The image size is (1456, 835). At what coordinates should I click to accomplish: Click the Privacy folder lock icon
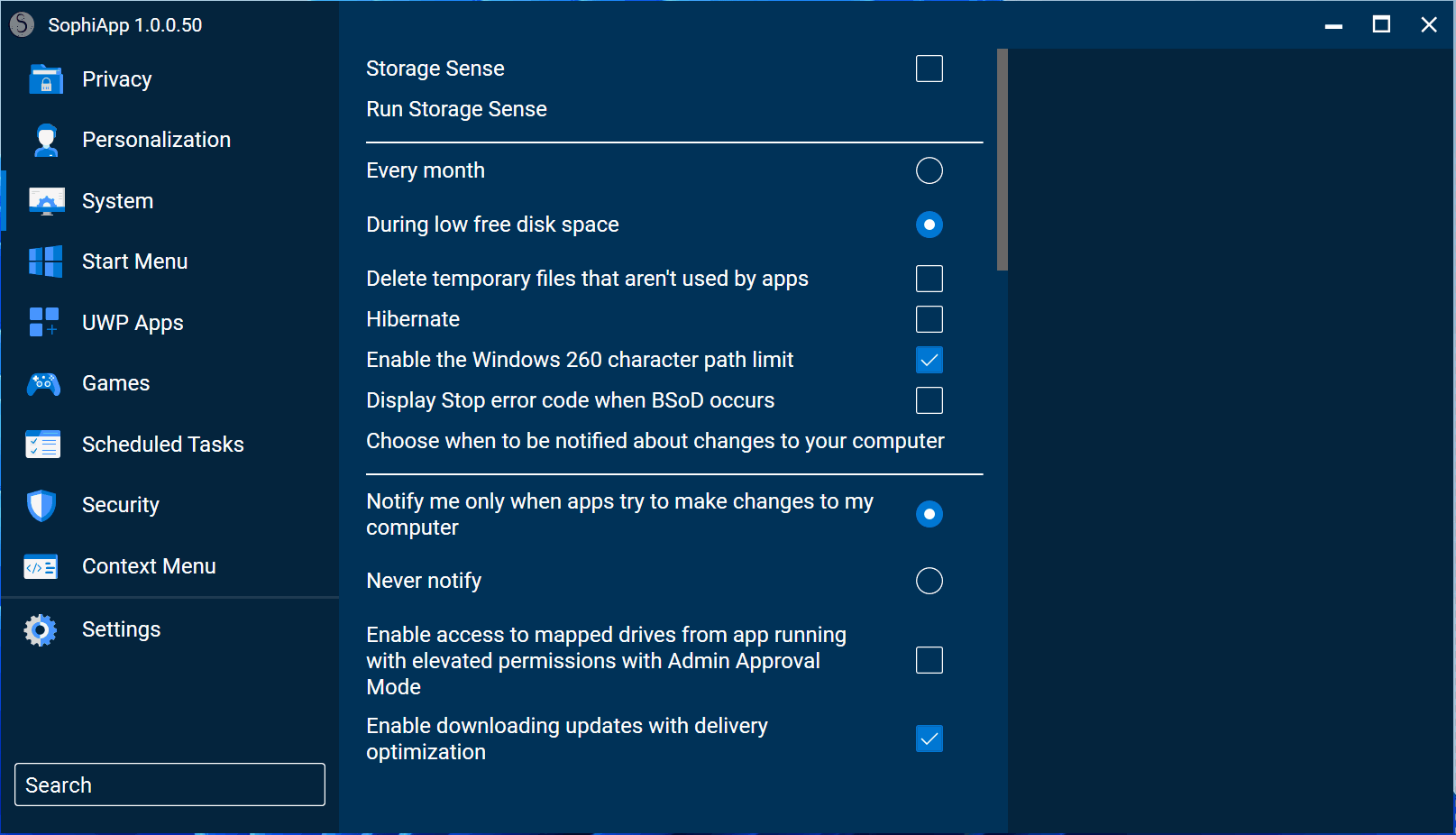45,79
